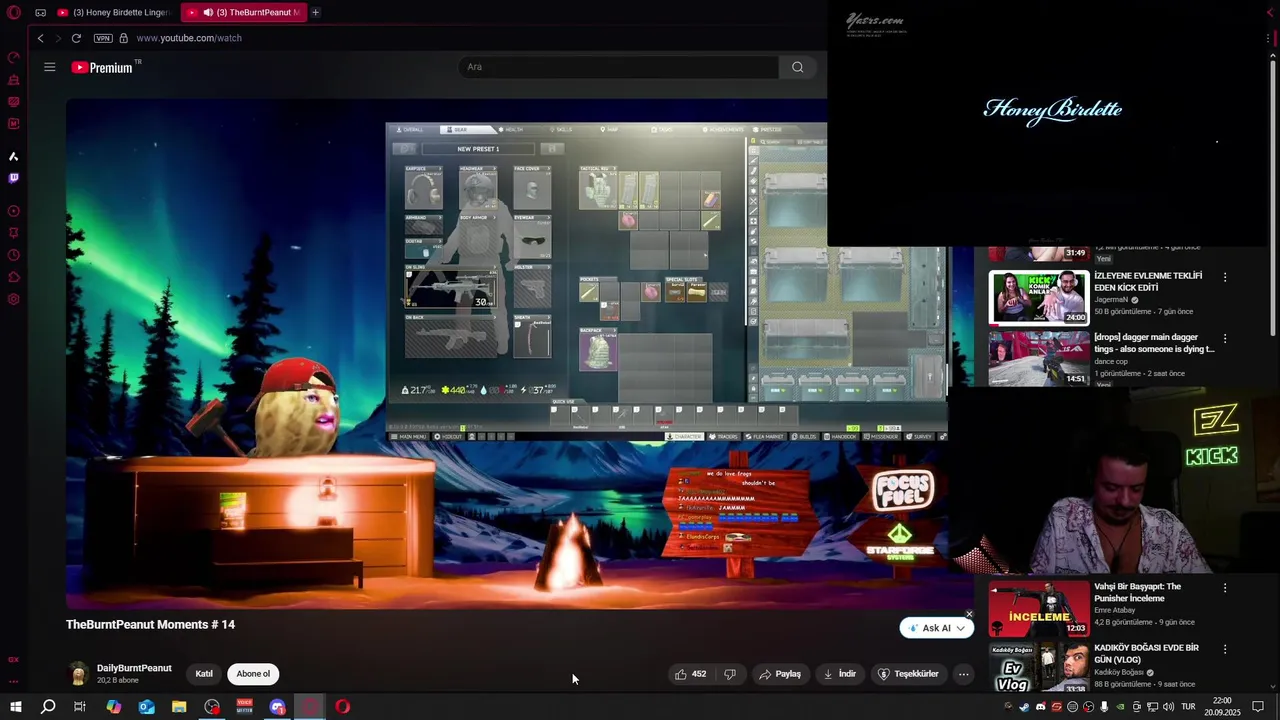Click the Abone ol subscribe button
This screenshot has height=720, width=1280.
[253, 674]
